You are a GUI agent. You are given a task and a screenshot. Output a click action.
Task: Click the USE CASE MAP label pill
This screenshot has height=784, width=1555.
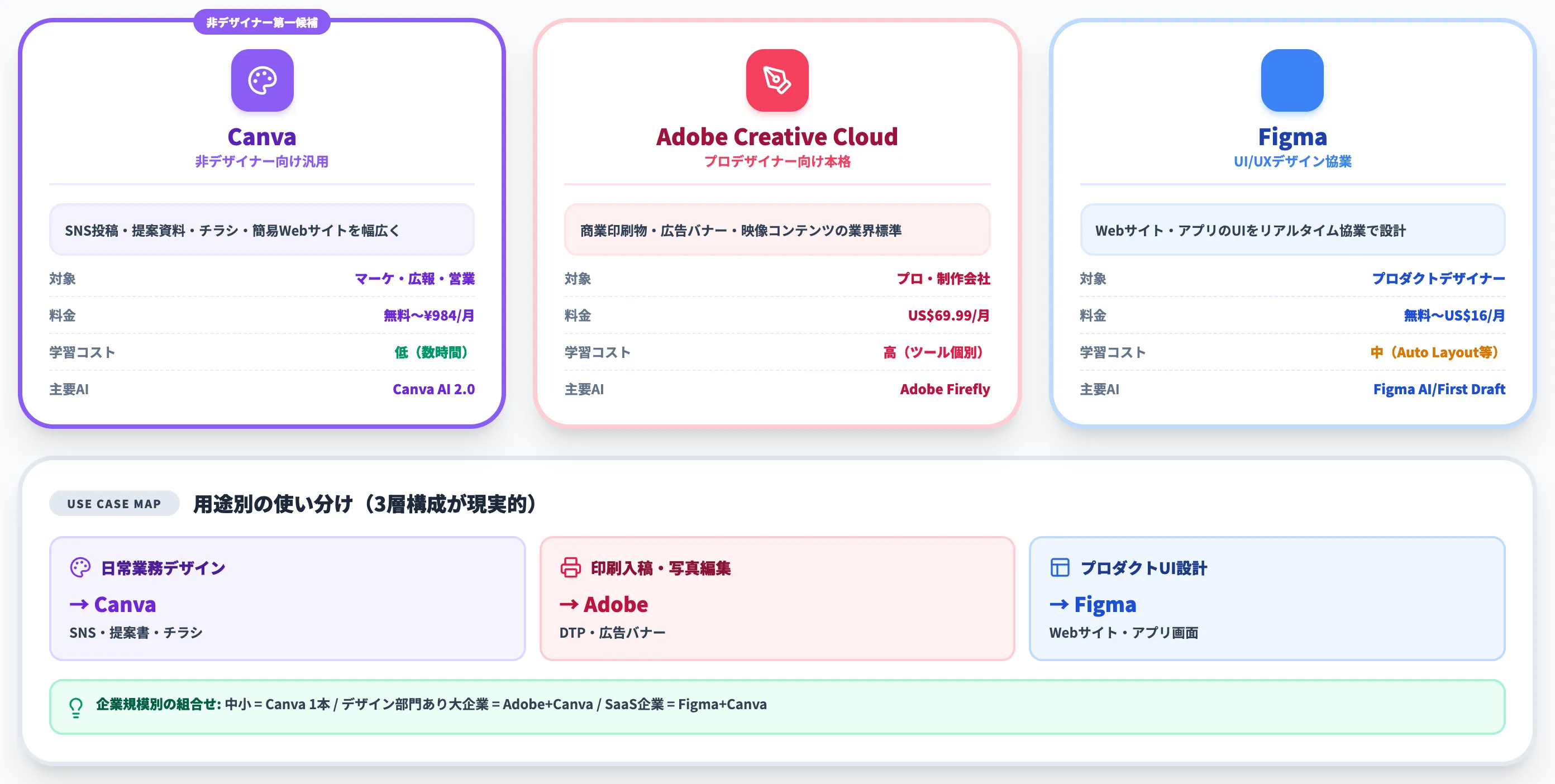tap(114, 503)
